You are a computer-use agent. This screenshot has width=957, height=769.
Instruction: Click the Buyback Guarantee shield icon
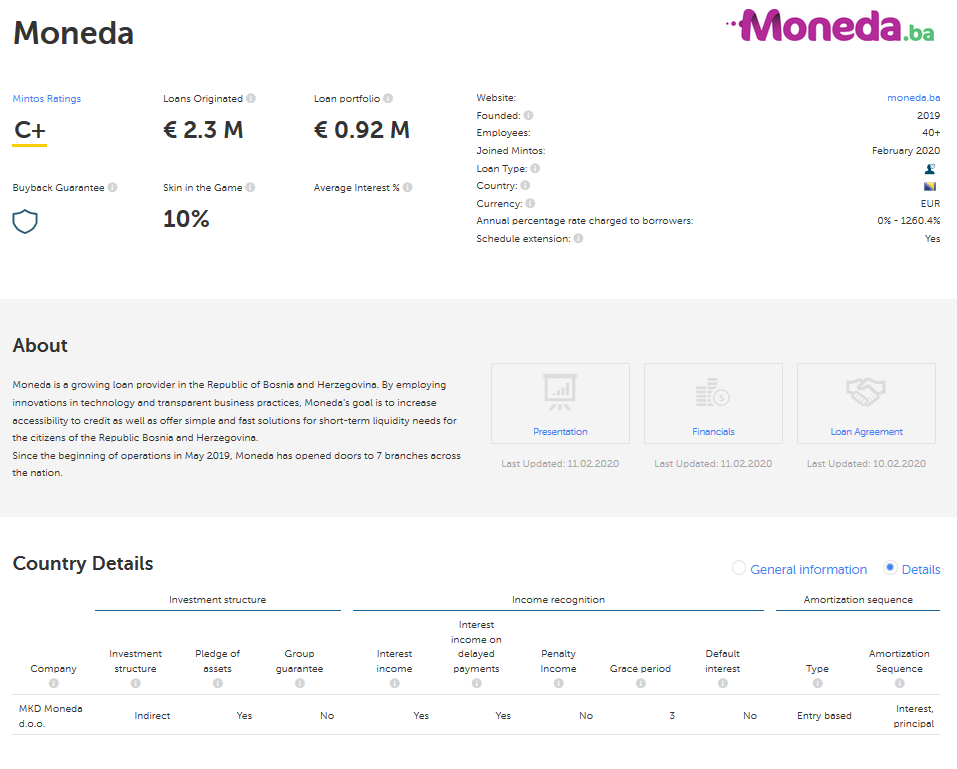click(x=25, y=221)
